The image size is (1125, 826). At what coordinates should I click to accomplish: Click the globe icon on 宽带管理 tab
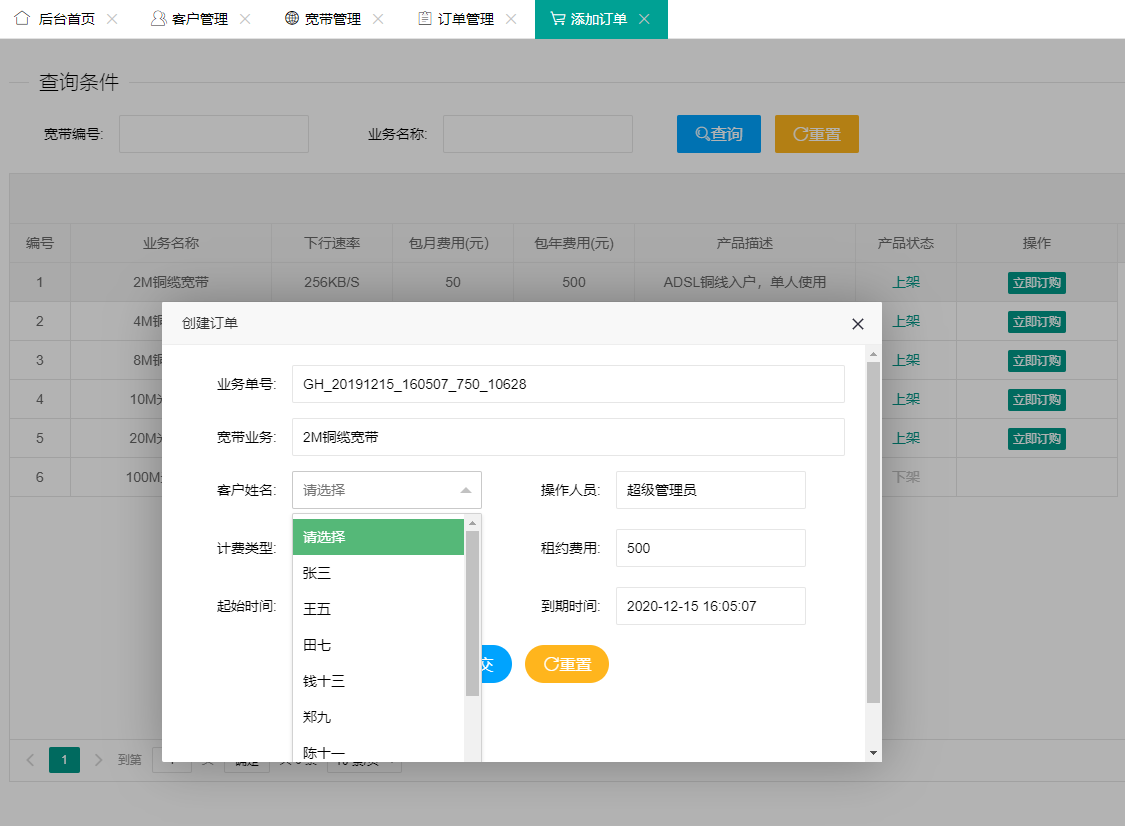(291, 18)
